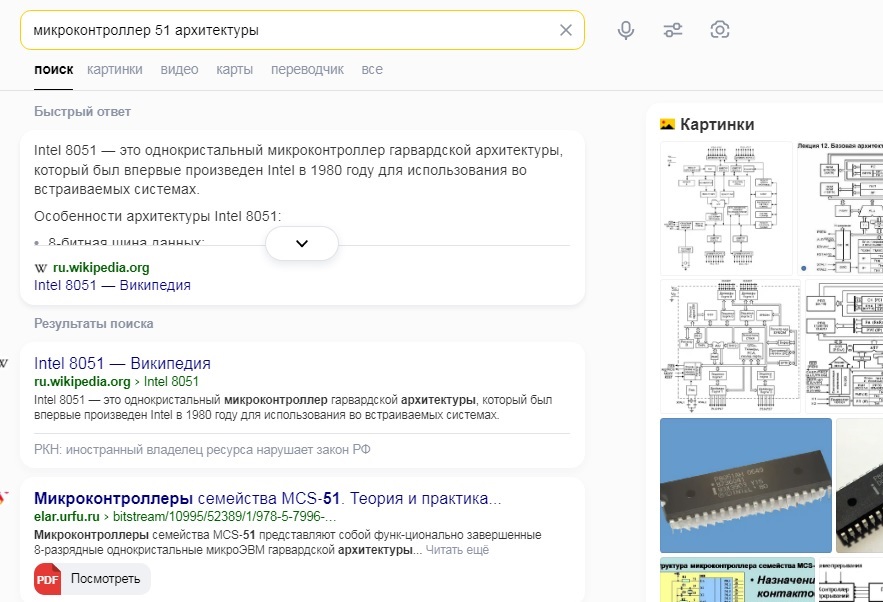Click 'РКН: иностранный владелец ресурса' notice
Screen dimensions: 883x602
coord(202,450)
